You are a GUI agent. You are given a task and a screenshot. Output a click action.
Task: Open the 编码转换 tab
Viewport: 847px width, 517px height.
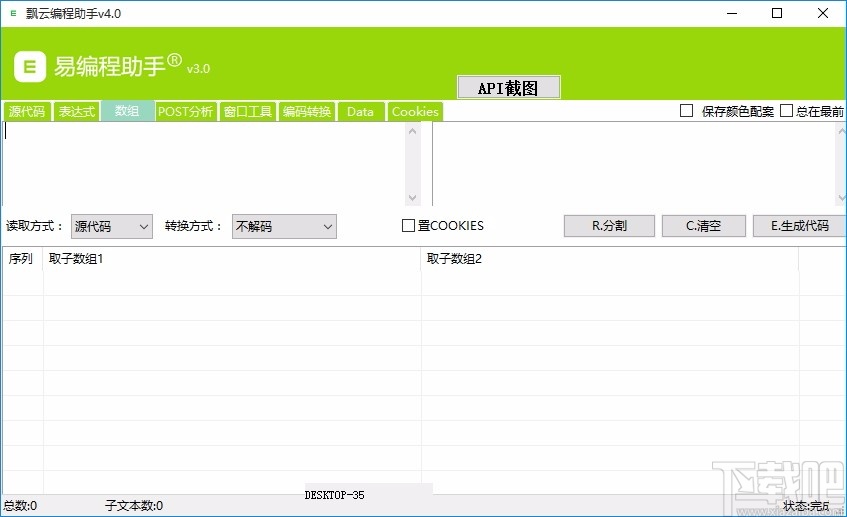pos(307,112)
